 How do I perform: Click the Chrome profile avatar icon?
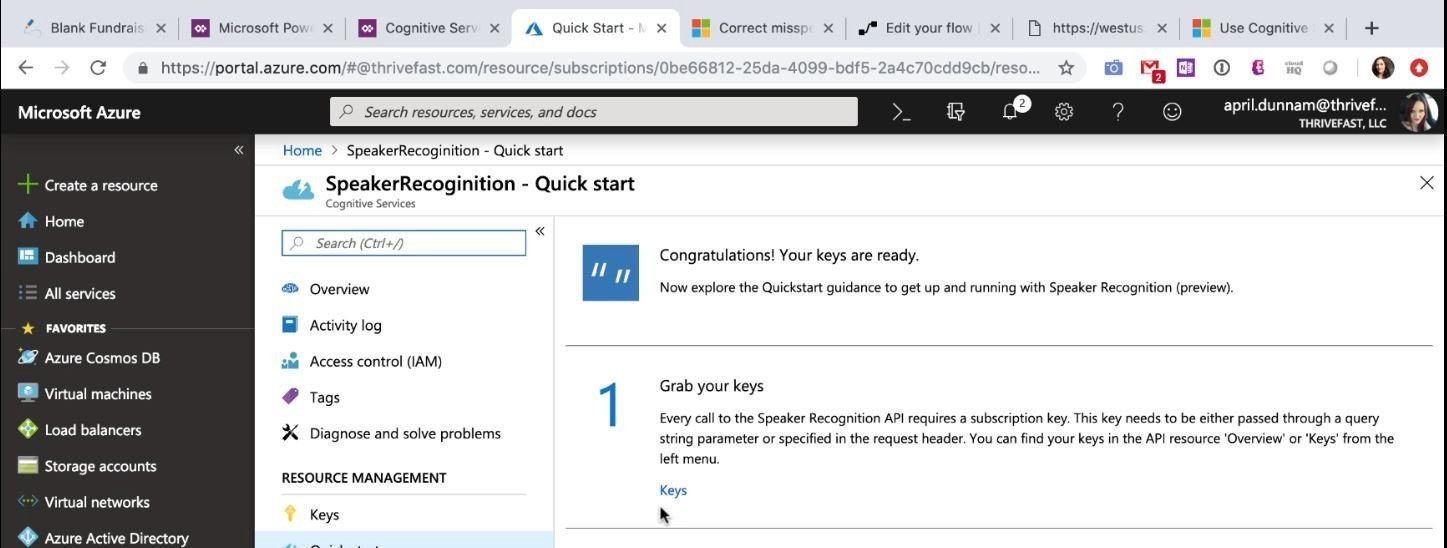1383,68
